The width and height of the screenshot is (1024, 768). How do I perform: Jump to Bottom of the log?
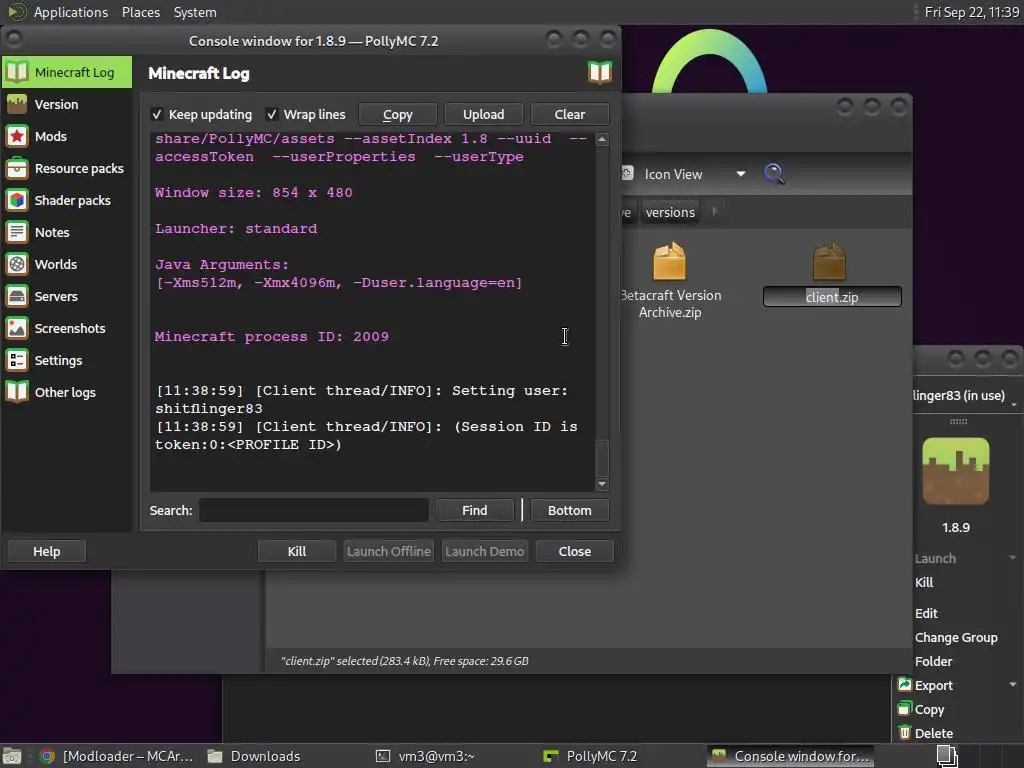569,511
